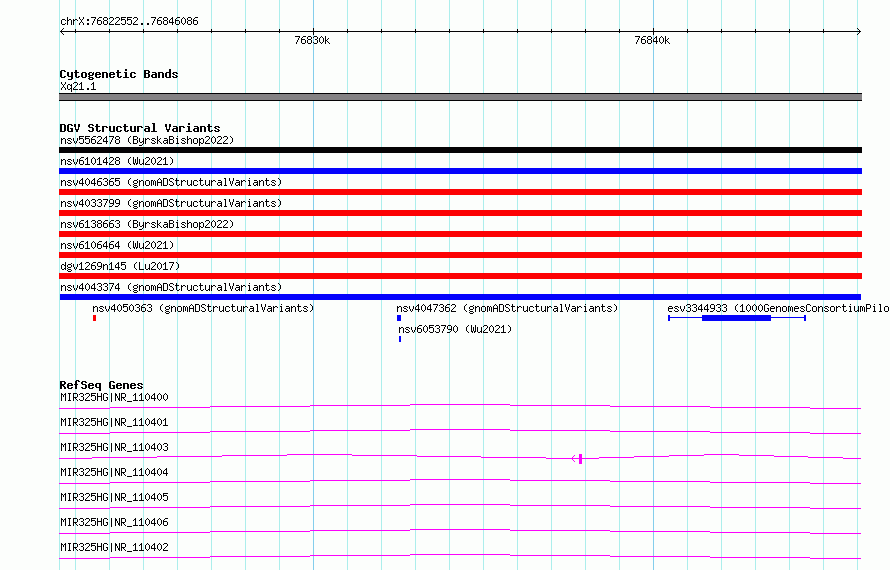Click the nsv4050363 gnomAD variant label
Screen dimensions: 890x570
pos(203,308)
